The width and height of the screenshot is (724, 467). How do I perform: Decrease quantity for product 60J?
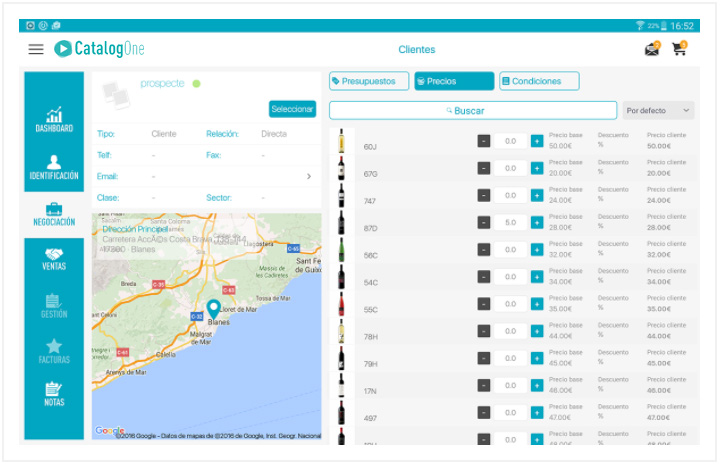click(x=483, y=141)
